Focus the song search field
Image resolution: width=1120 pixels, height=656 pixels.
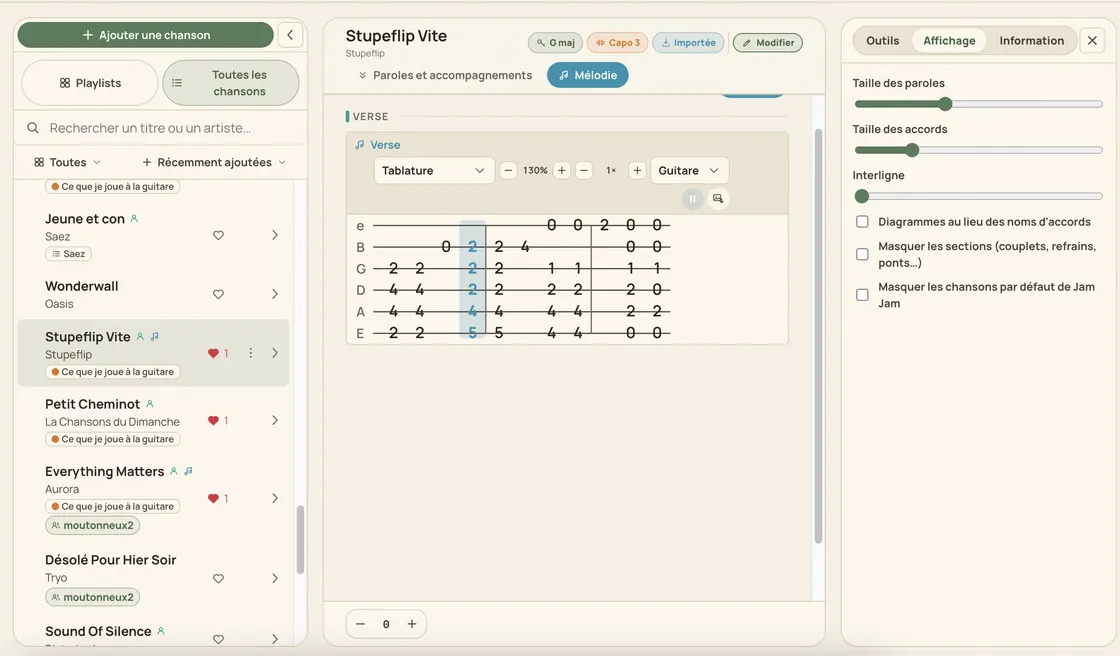(161, 128)
